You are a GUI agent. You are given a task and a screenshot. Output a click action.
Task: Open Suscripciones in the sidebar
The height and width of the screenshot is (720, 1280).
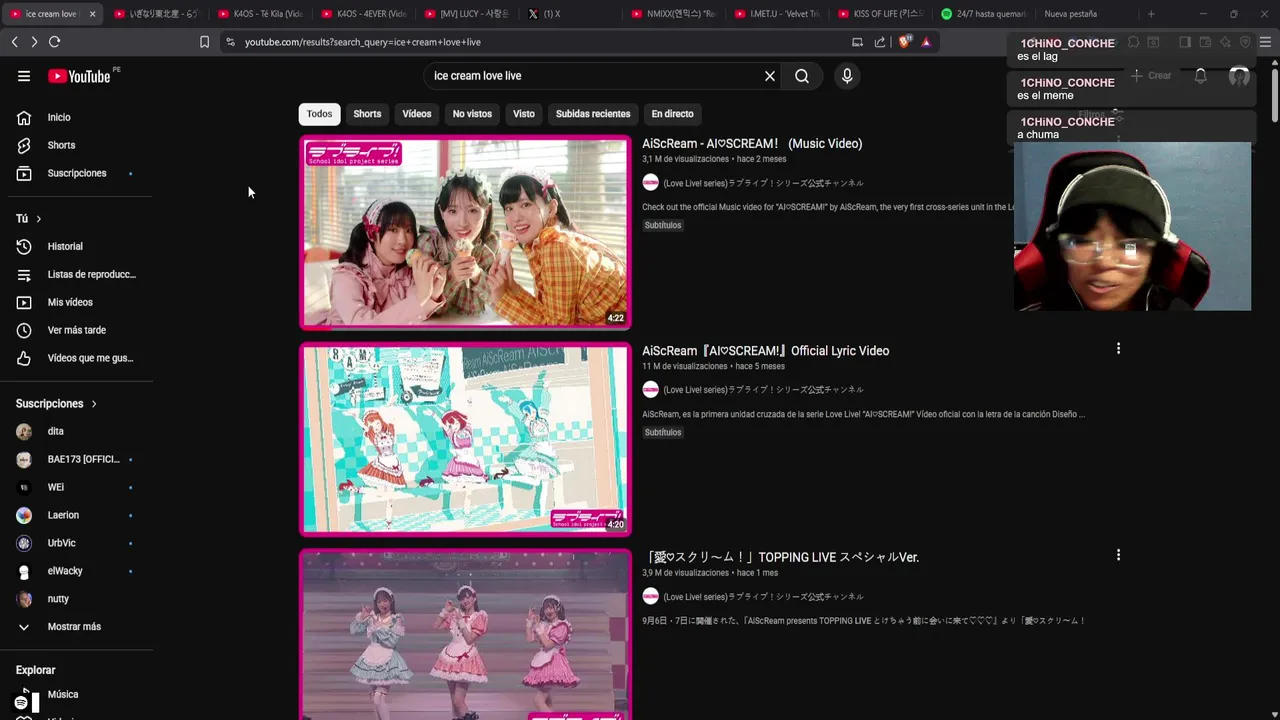(x=76, y=174)
